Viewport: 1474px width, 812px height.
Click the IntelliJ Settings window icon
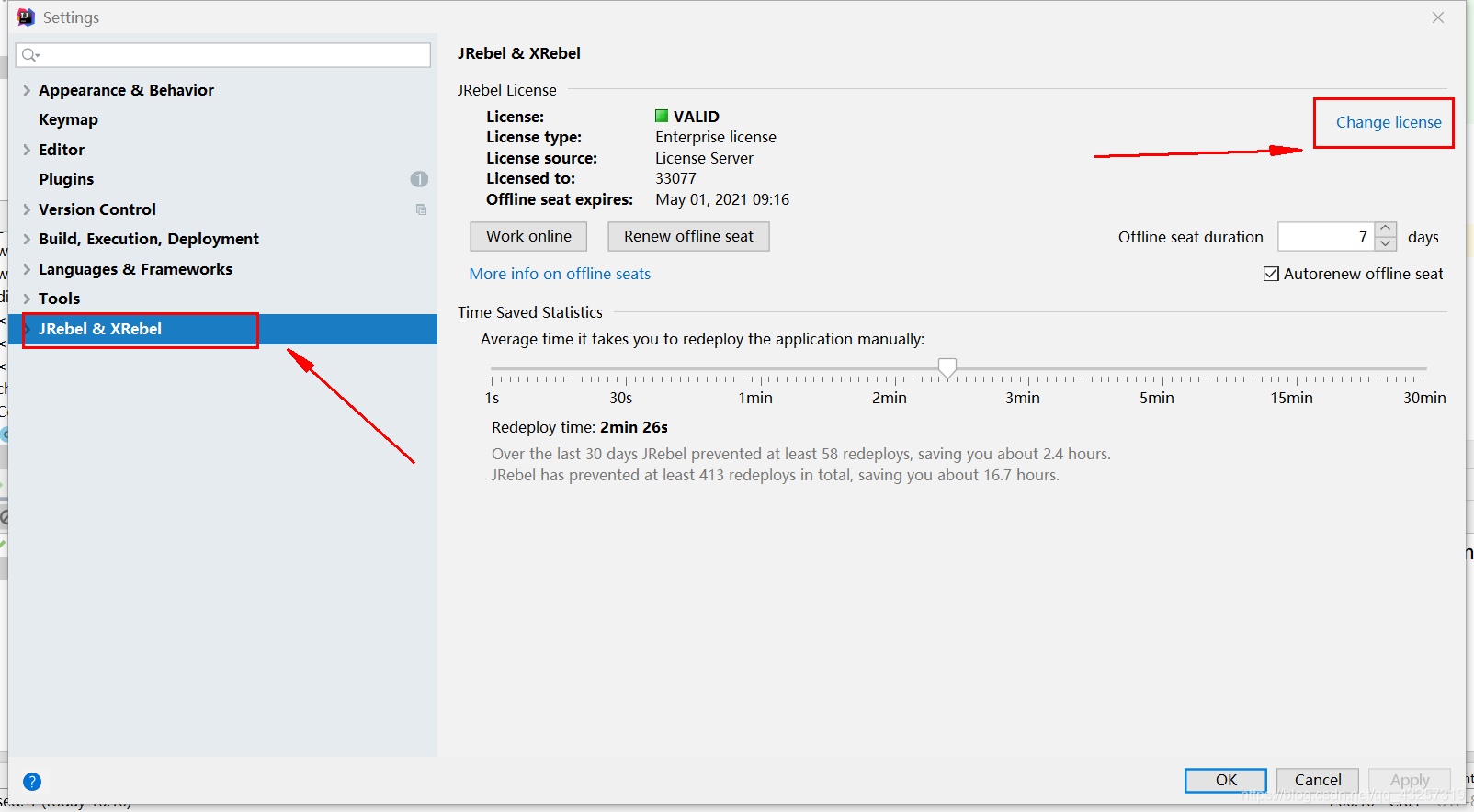tap(26, 17)
